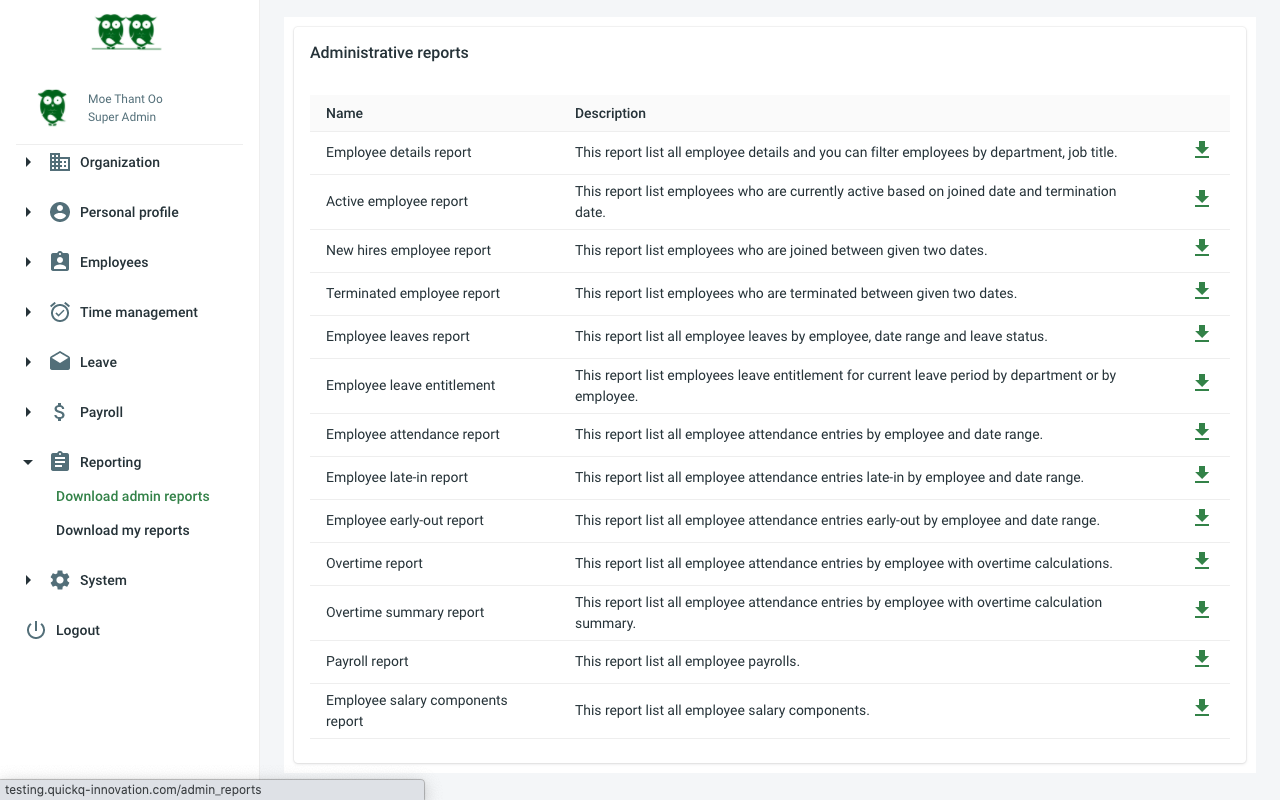Download the Employee late-in report

tap(1202, 475)
